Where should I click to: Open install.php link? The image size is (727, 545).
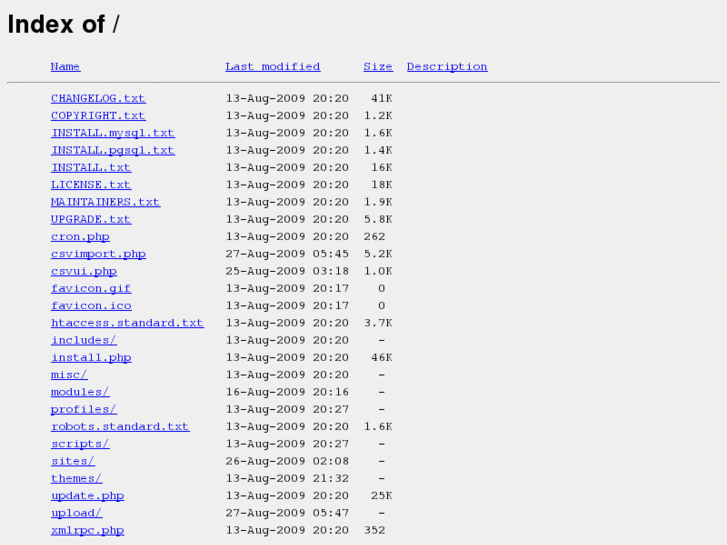91,358
